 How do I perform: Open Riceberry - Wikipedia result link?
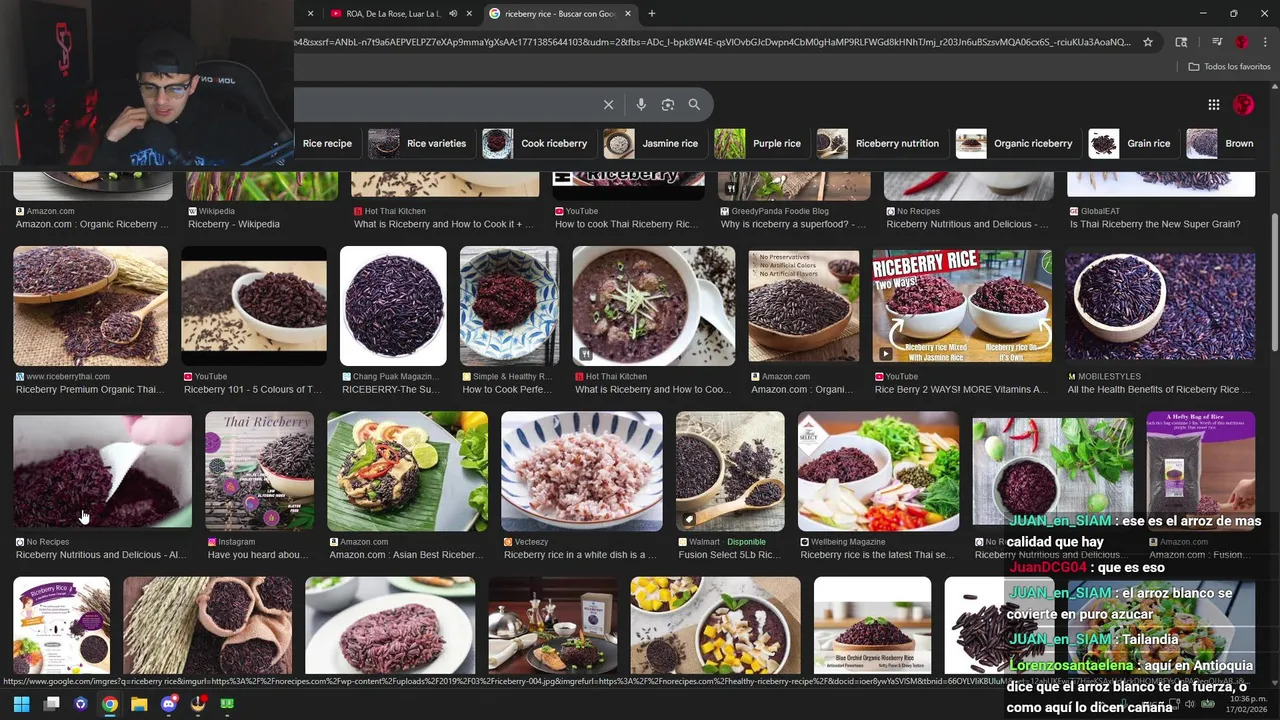pyautogui.click(x=234, y=224)
